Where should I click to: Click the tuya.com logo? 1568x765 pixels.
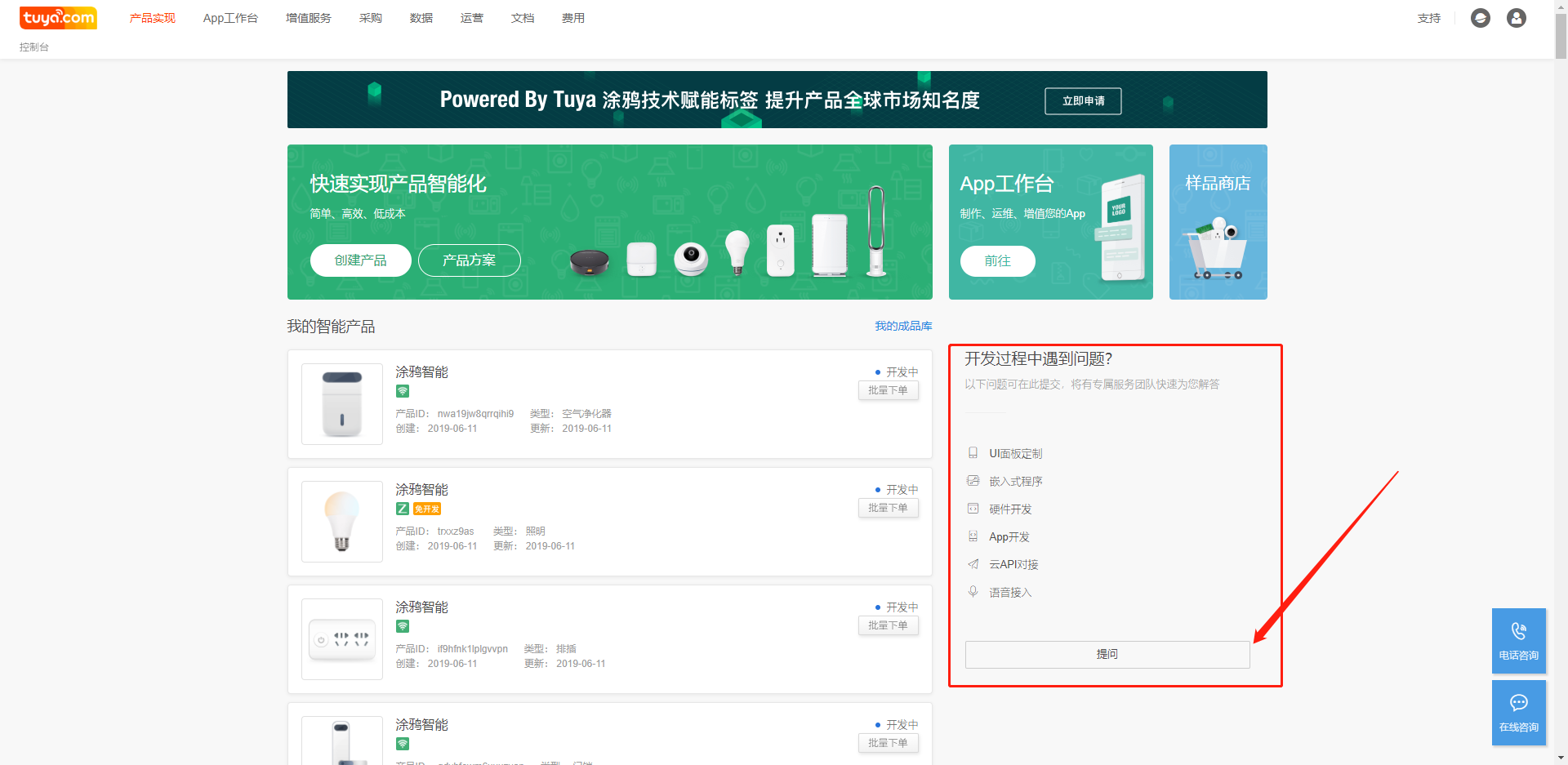click(x=58, y=18)
